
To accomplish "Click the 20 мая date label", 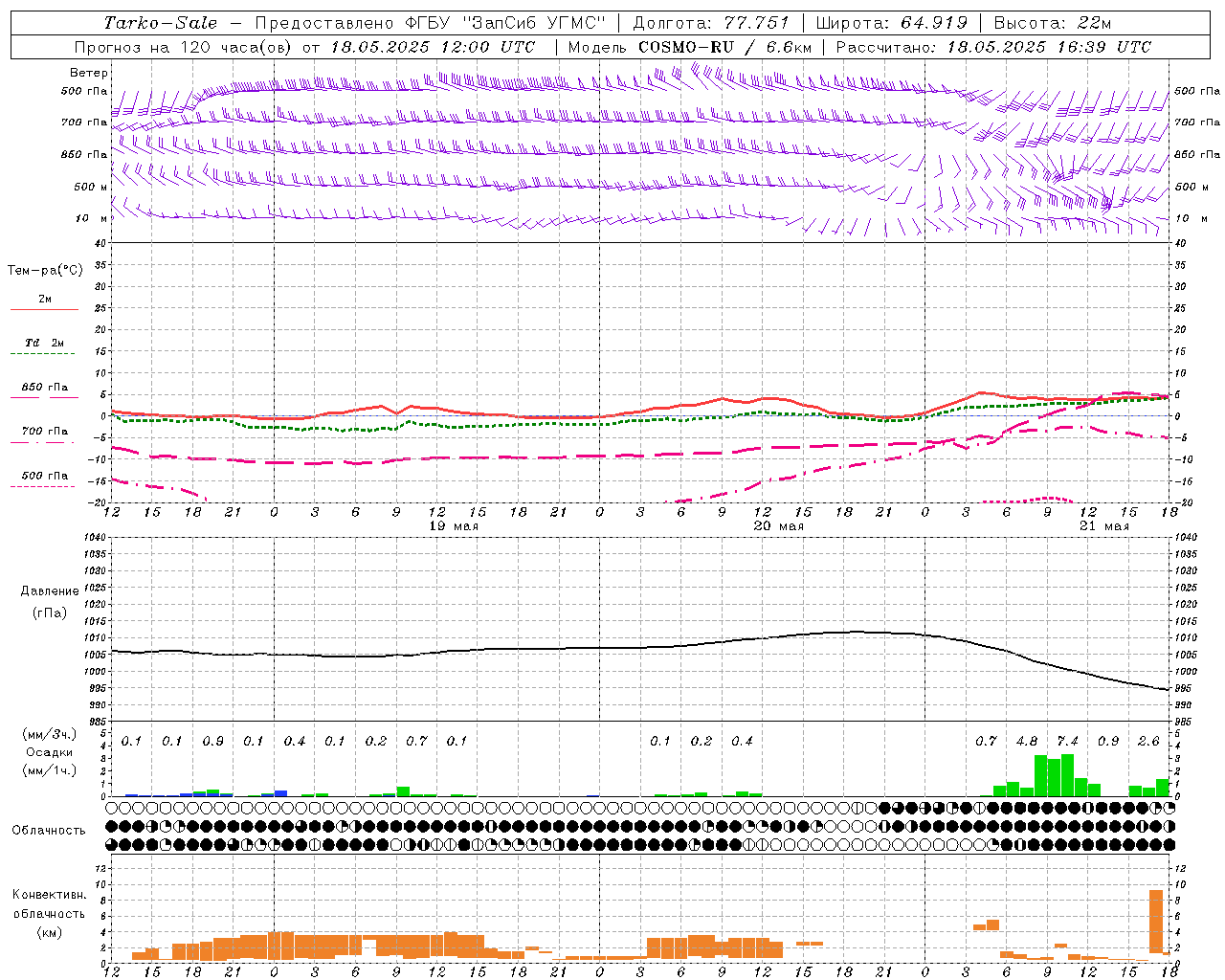I will tap(779, 526).
